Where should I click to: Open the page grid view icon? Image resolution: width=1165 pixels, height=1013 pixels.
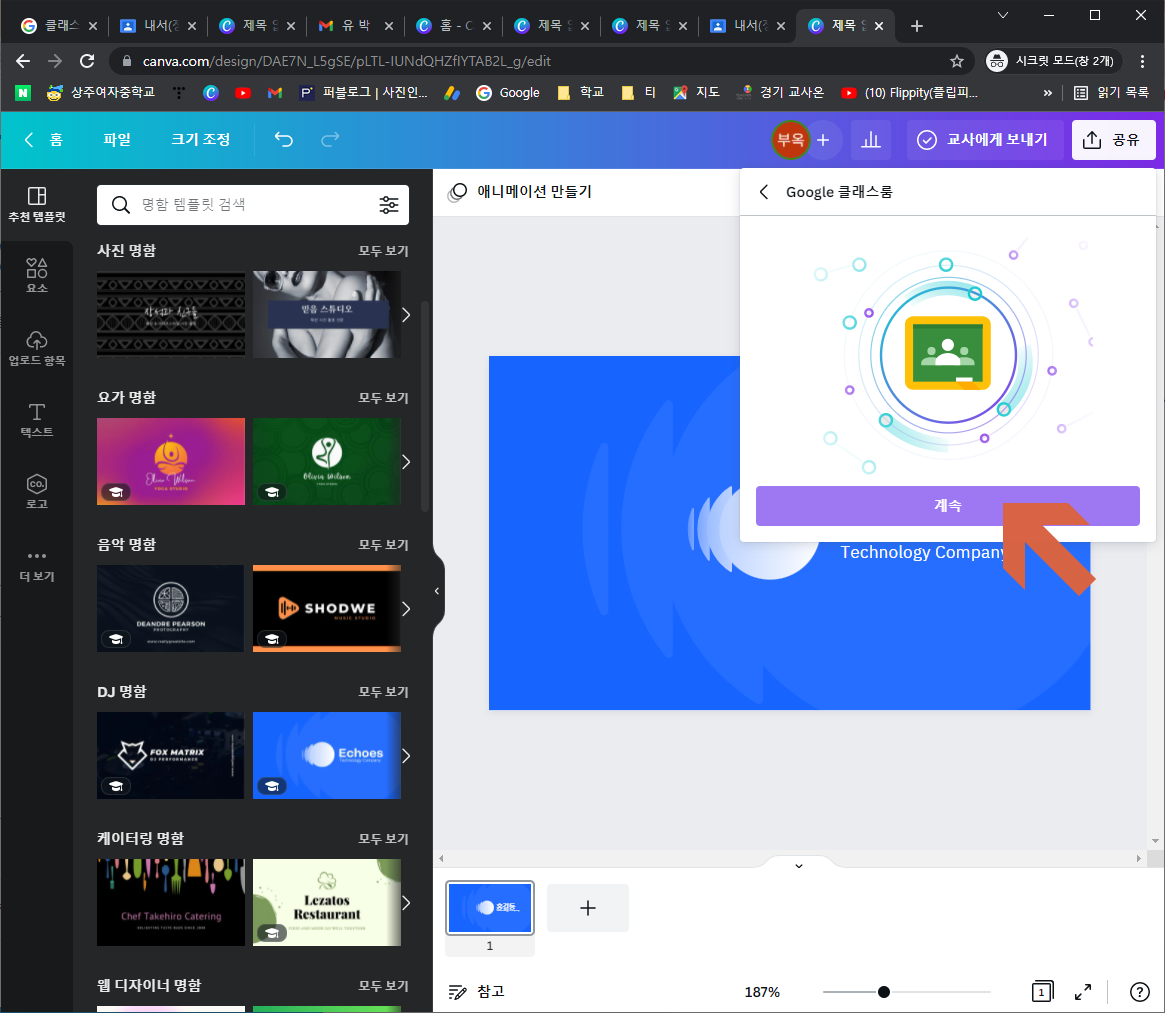pyautogui.click(x=1042, y=991)
